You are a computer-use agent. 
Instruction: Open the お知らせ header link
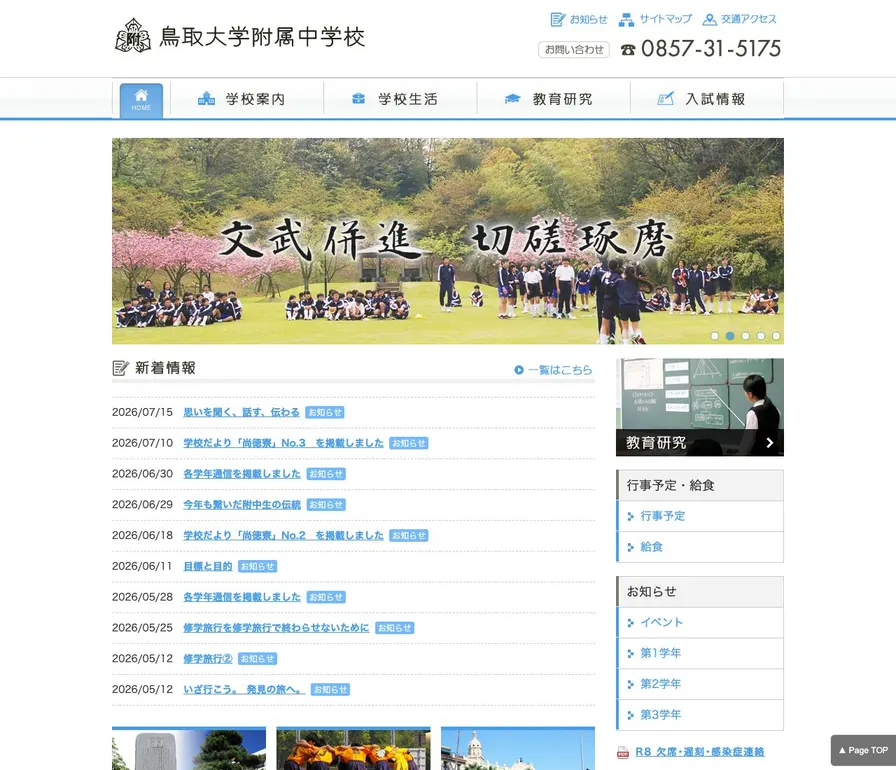[588, 19]
